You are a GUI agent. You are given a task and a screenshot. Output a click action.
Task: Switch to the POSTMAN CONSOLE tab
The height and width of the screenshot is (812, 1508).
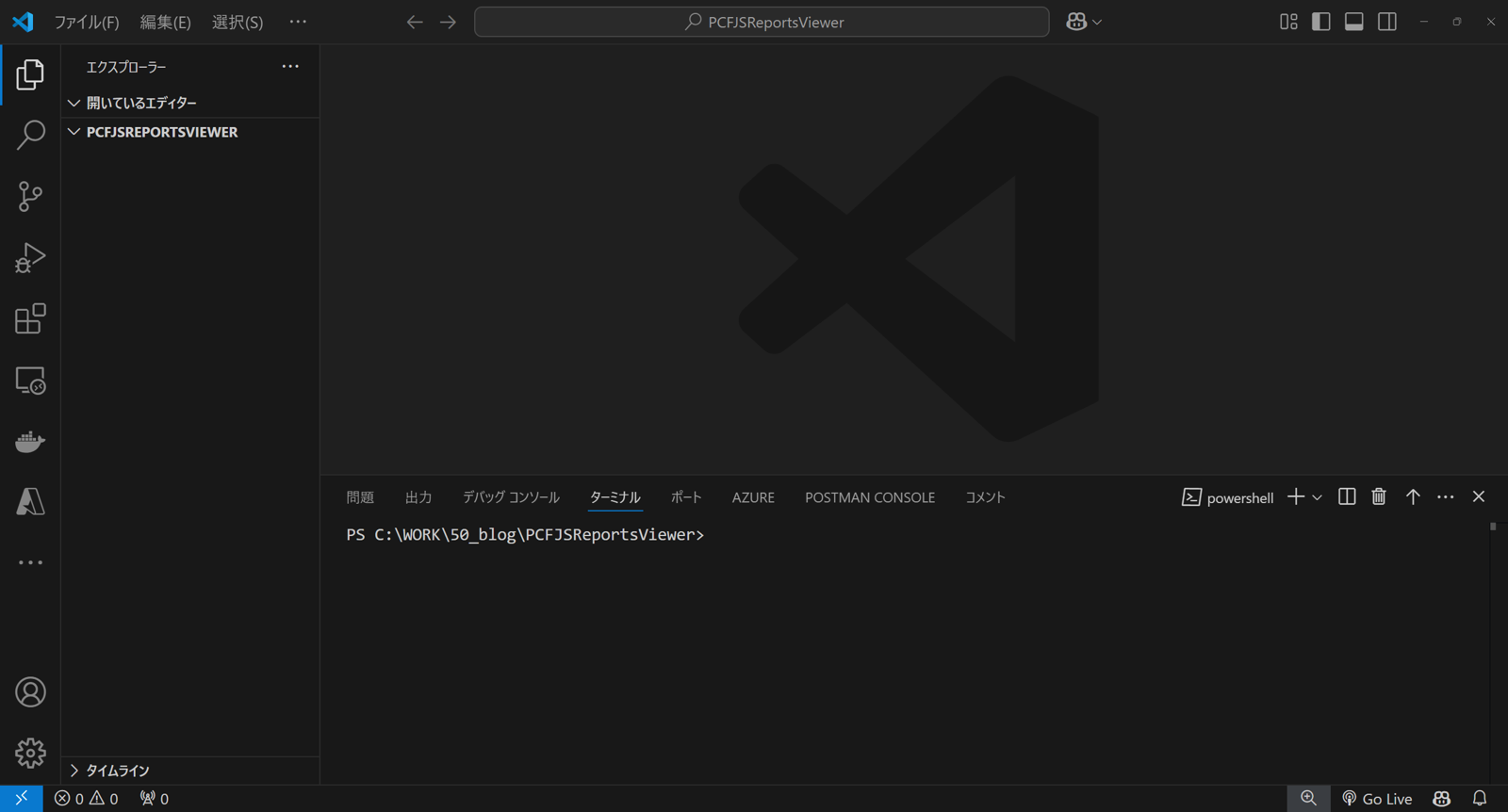(870, 497)
